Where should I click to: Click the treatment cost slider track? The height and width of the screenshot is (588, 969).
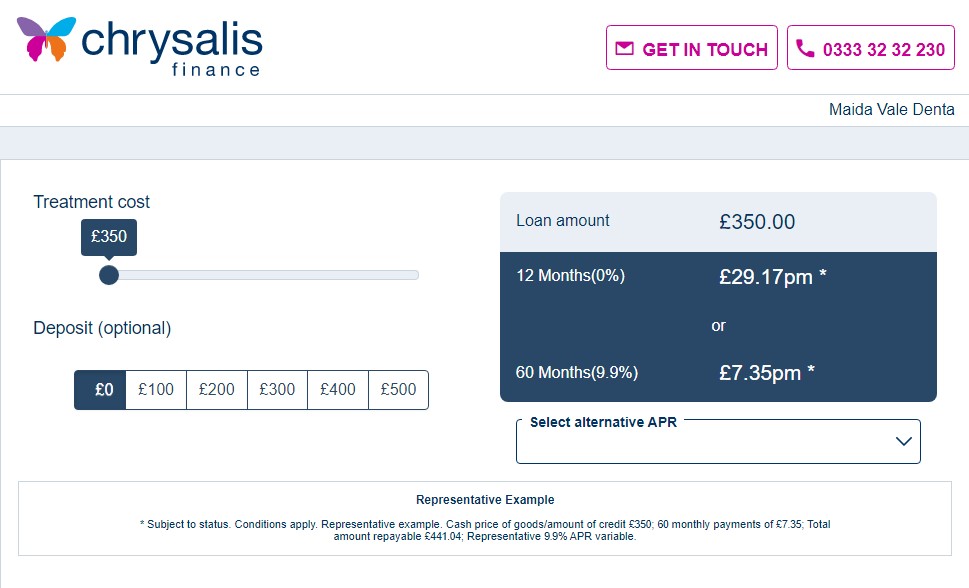click(264, 275)
